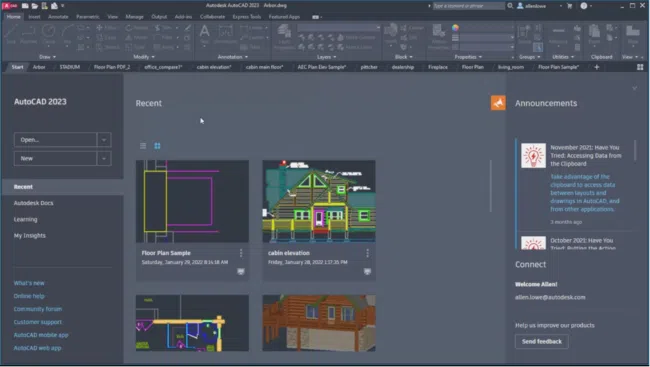Click the Open... button

(x=56, y=140)
